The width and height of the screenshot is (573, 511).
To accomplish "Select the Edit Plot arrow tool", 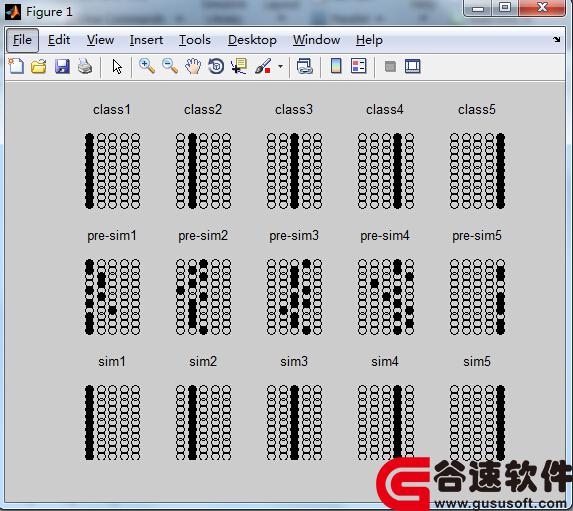I will coord(117,67).
